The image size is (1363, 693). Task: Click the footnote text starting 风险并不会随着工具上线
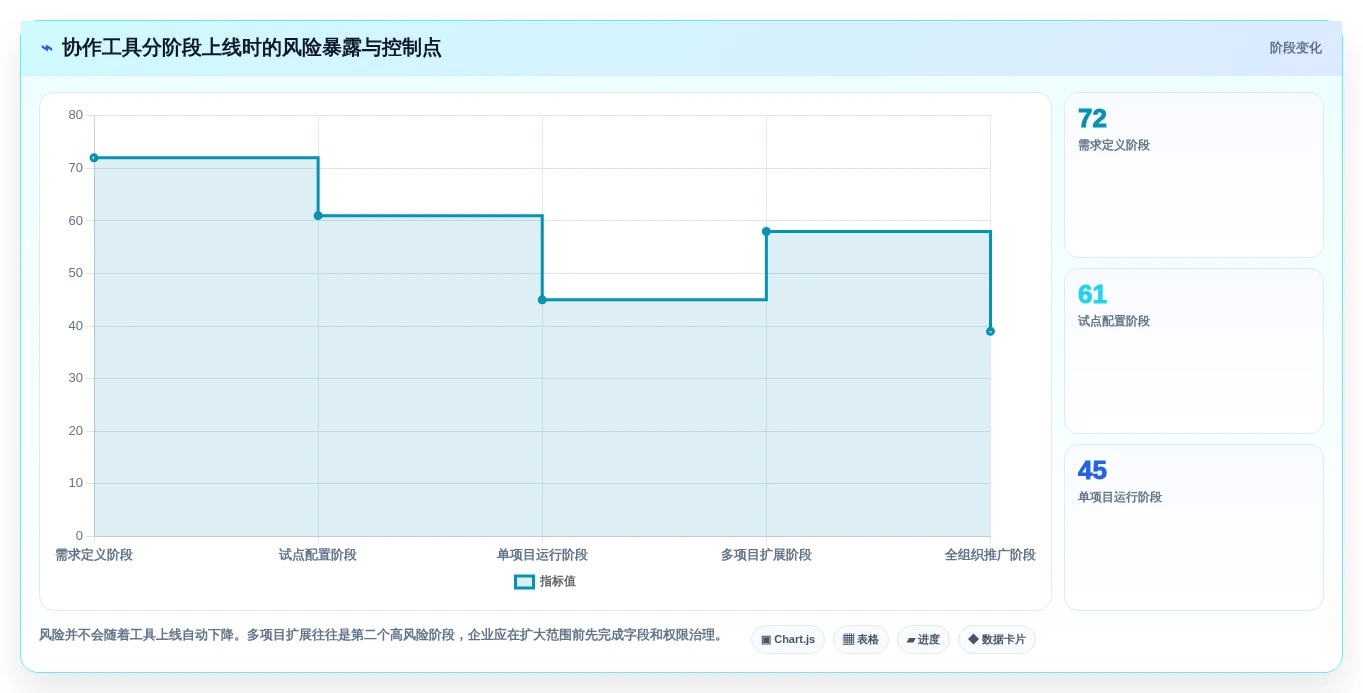point(383,635)
